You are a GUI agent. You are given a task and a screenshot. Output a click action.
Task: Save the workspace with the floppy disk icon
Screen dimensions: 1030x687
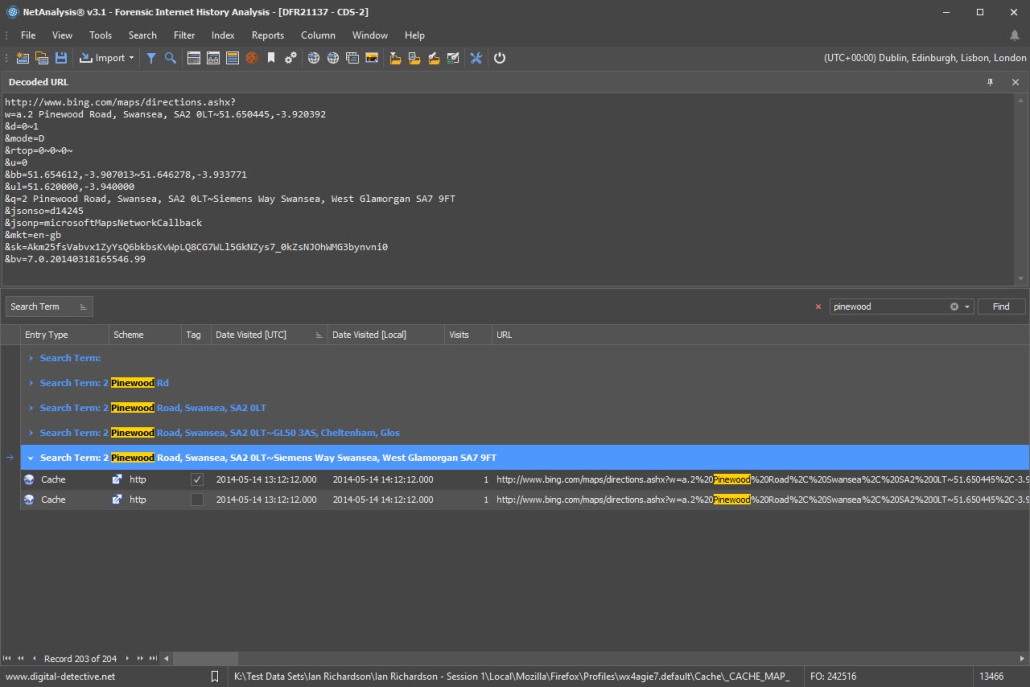(61, 58)
